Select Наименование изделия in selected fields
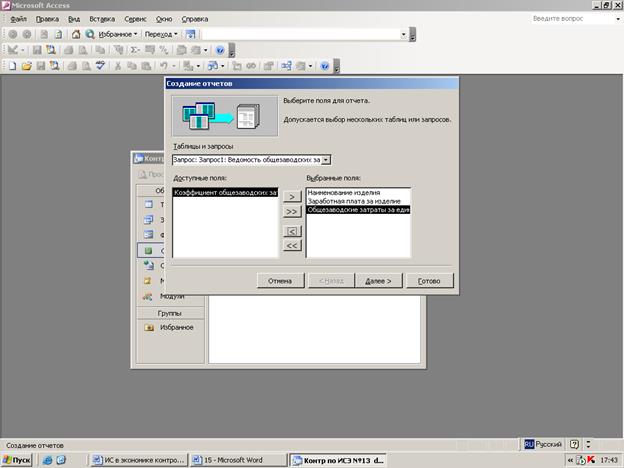Screen dimensions: 624x468 [x=344, y=193]
